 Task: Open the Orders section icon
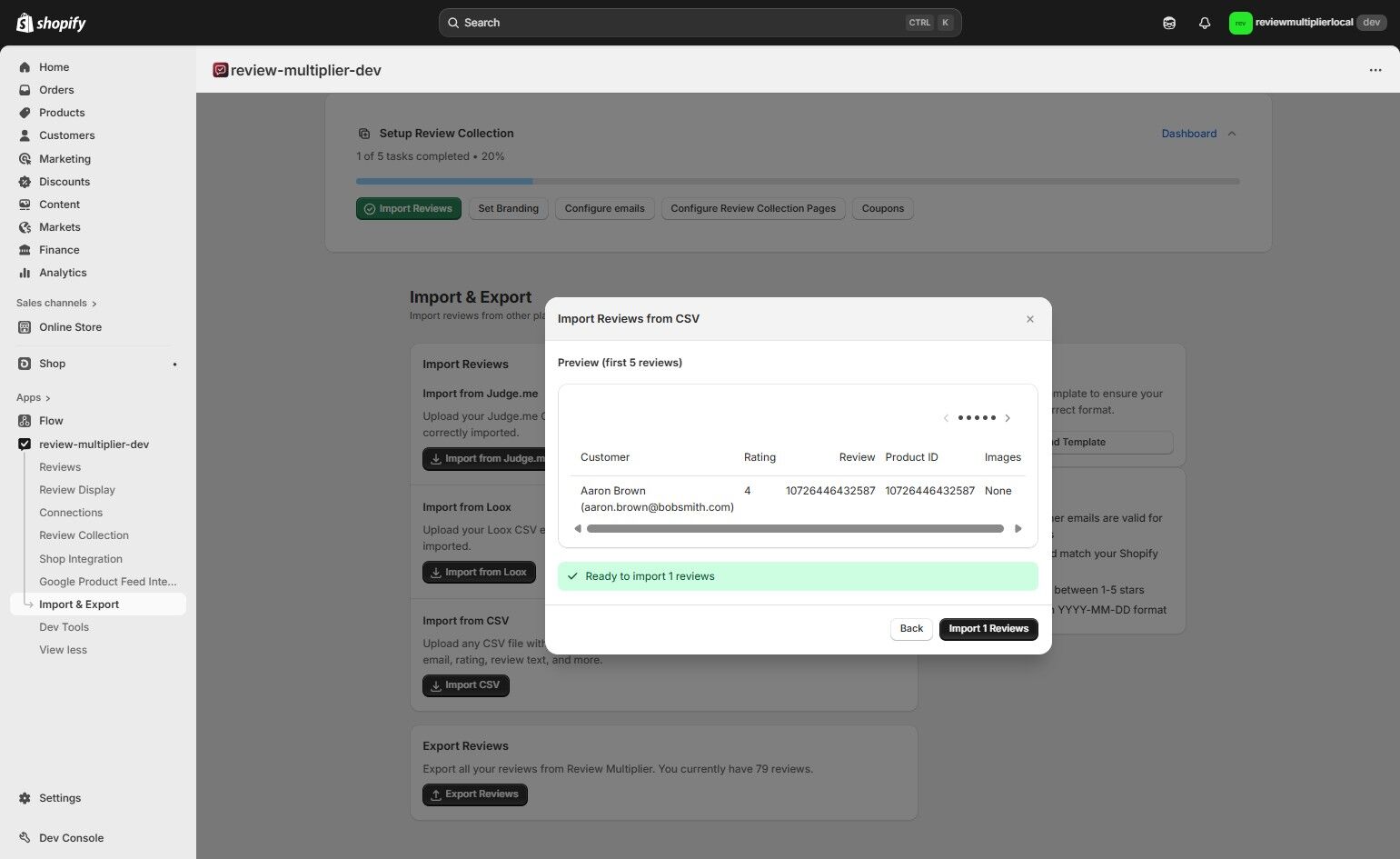point(25,89)
